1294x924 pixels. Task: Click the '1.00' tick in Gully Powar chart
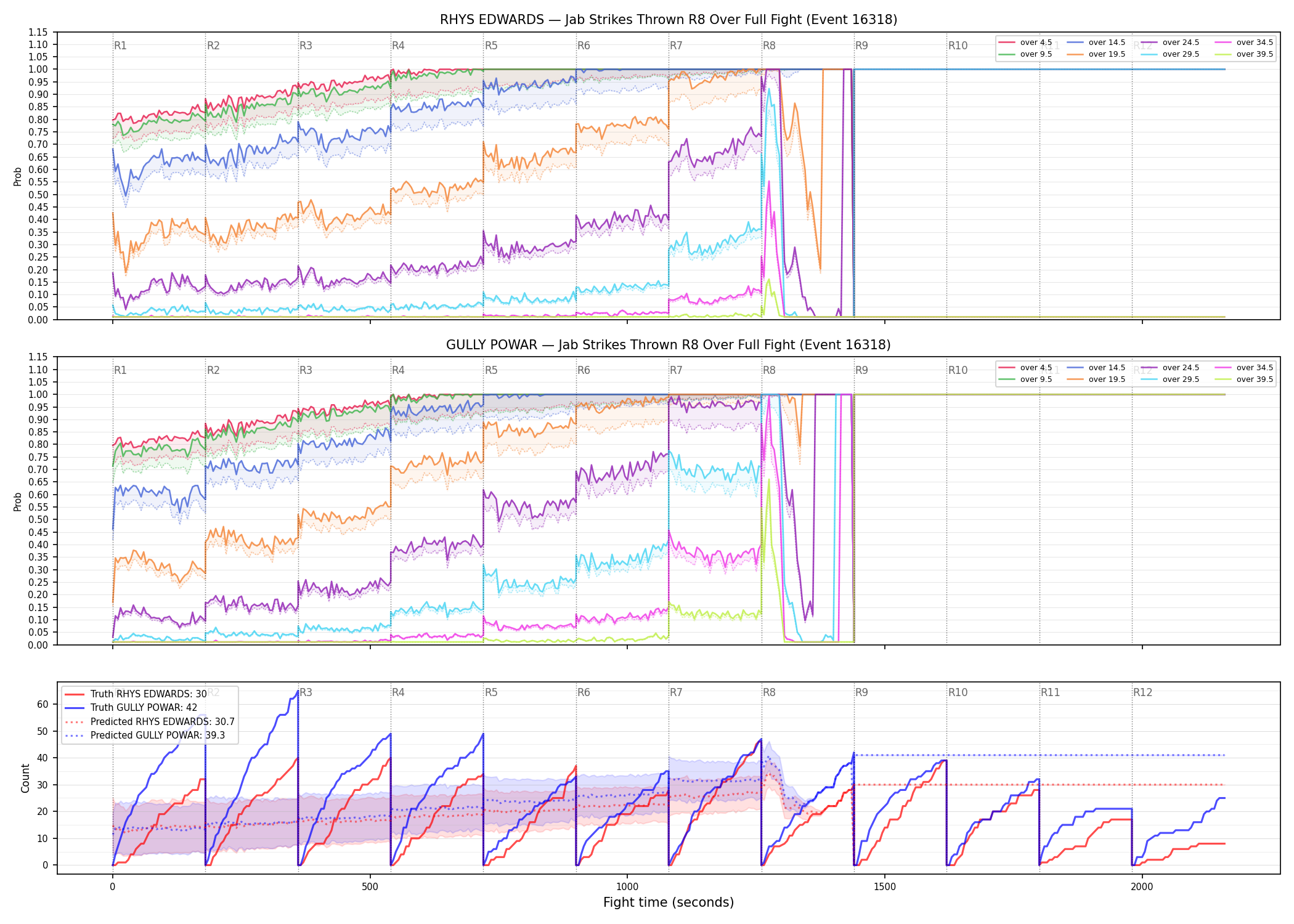[x=38, y=394]
